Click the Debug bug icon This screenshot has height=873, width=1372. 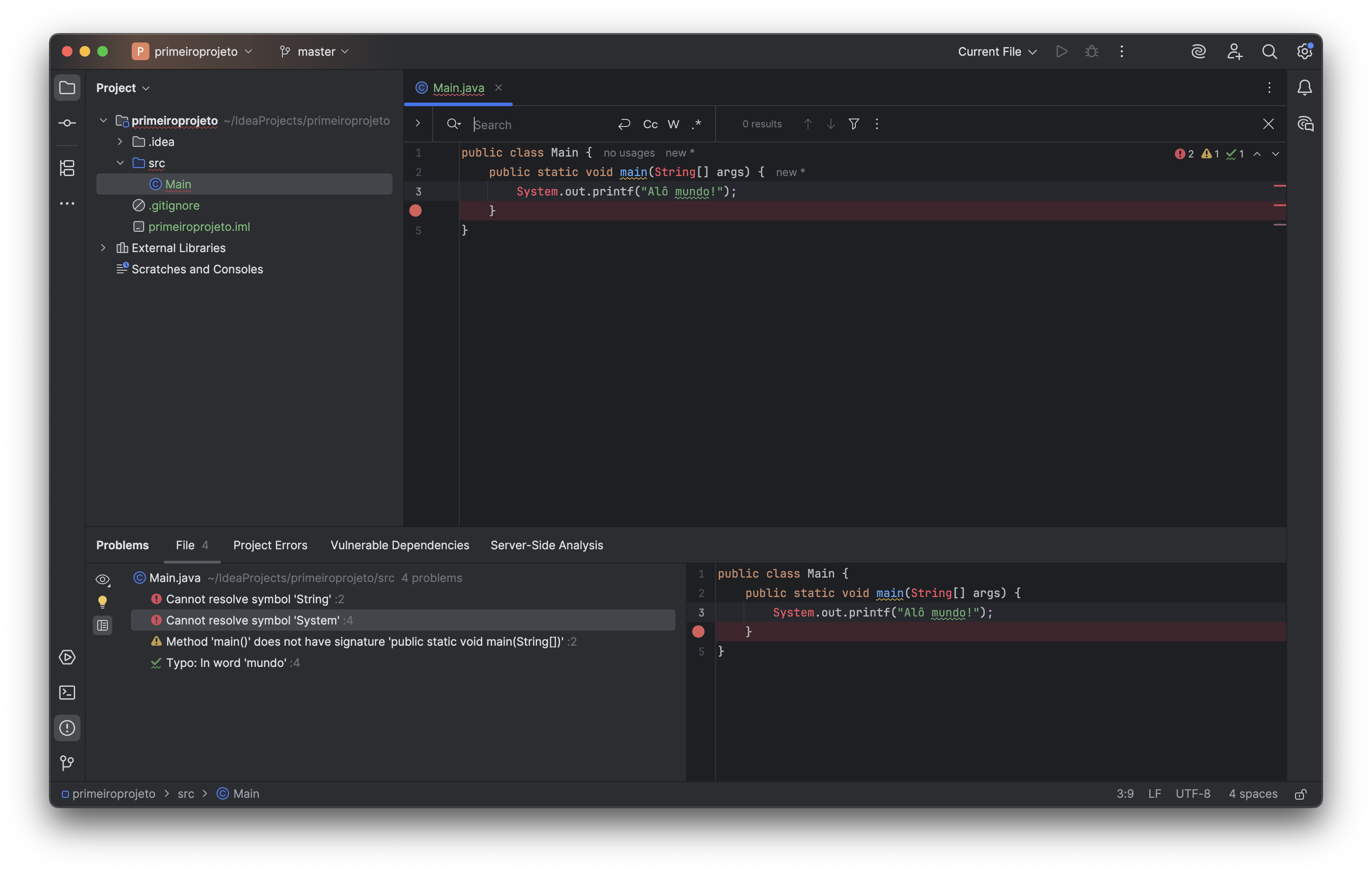click(1092, 51)
